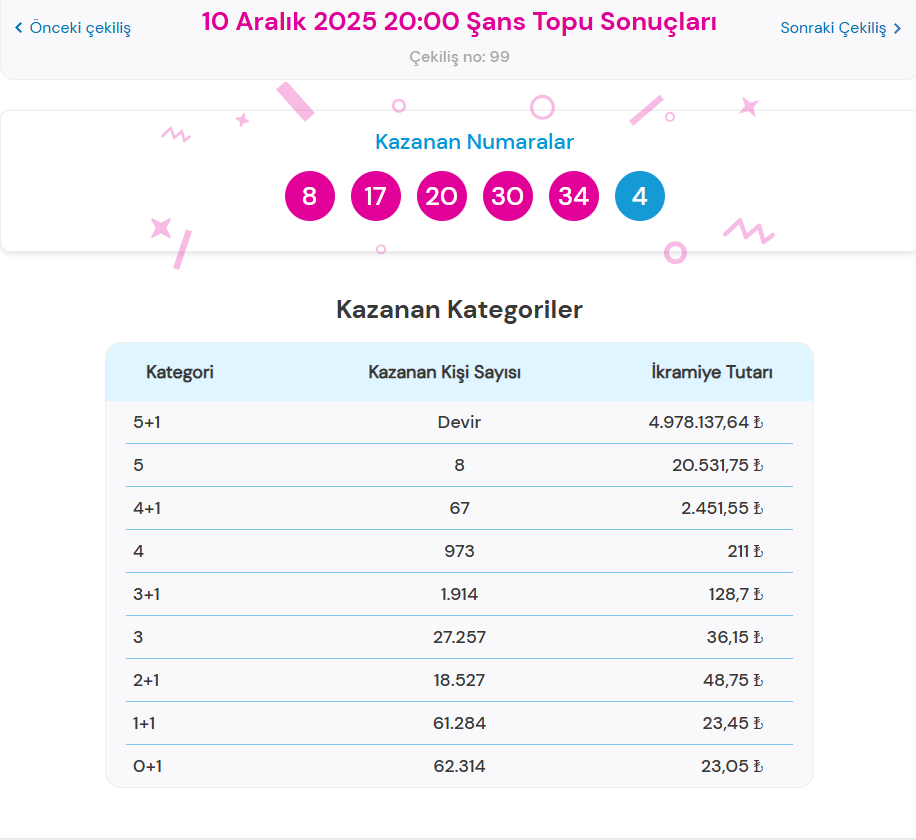This screenshot has width=916, height=840.
Task: Select the pink ball showing number 8
Action: point(310,196)
